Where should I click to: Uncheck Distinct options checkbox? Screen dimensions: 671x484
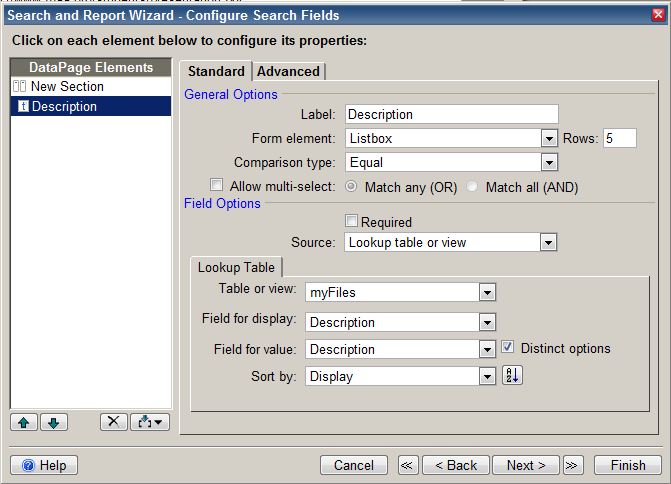coord(508,347)
